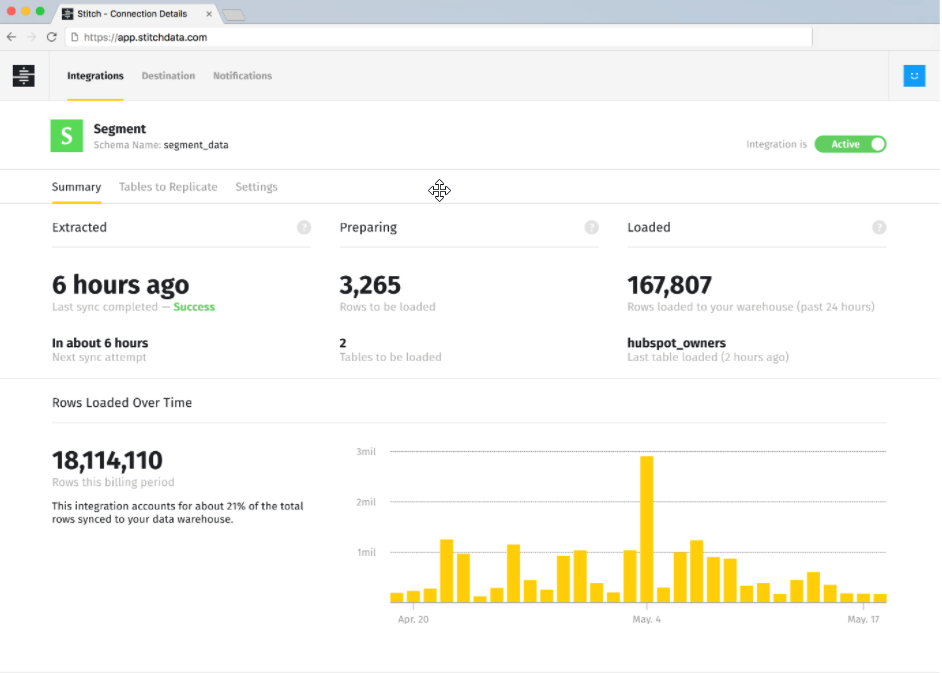Click the tallest bar at May 4
942x673 pixels.
tap(647, 529)
